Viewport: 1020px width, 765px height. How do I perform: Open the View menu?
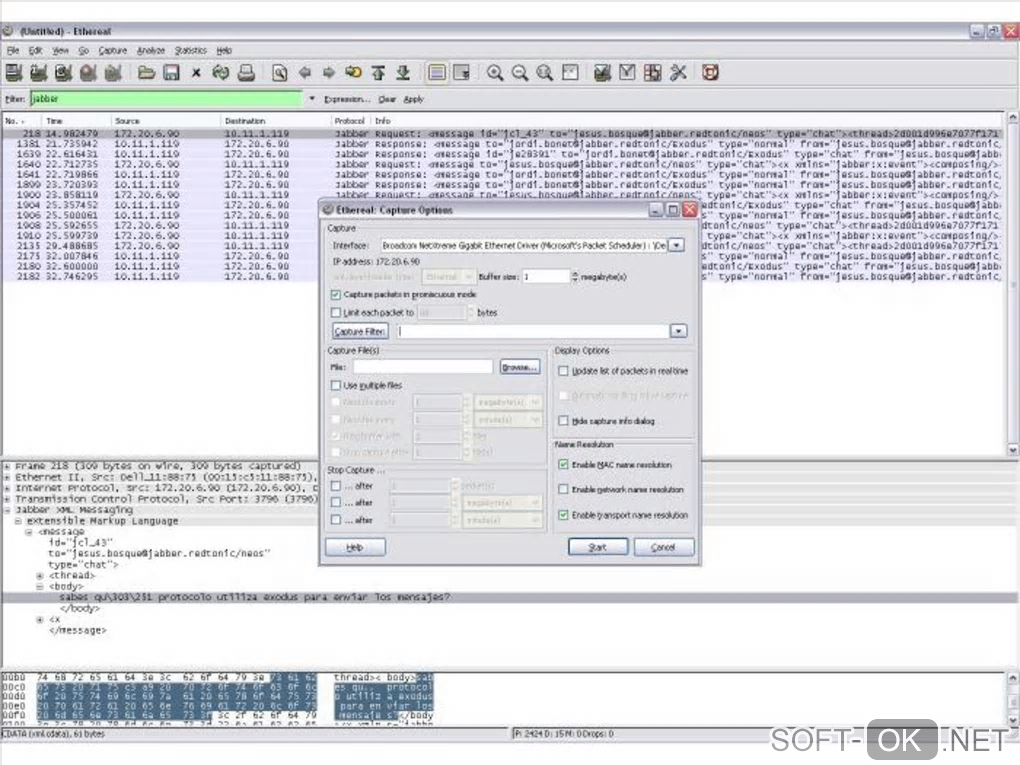tap(60, 50)
